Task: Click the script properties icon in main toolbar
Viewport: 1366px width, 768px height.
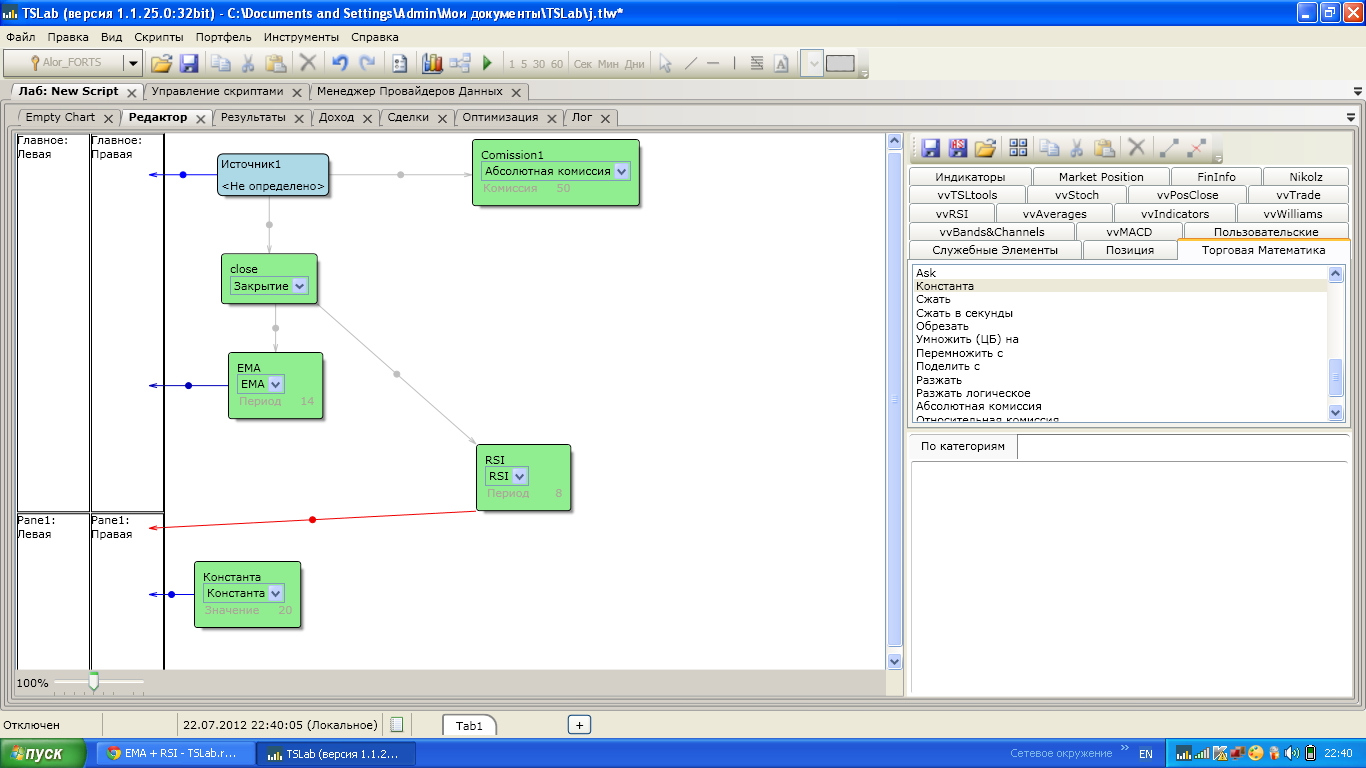Action: 400,63
